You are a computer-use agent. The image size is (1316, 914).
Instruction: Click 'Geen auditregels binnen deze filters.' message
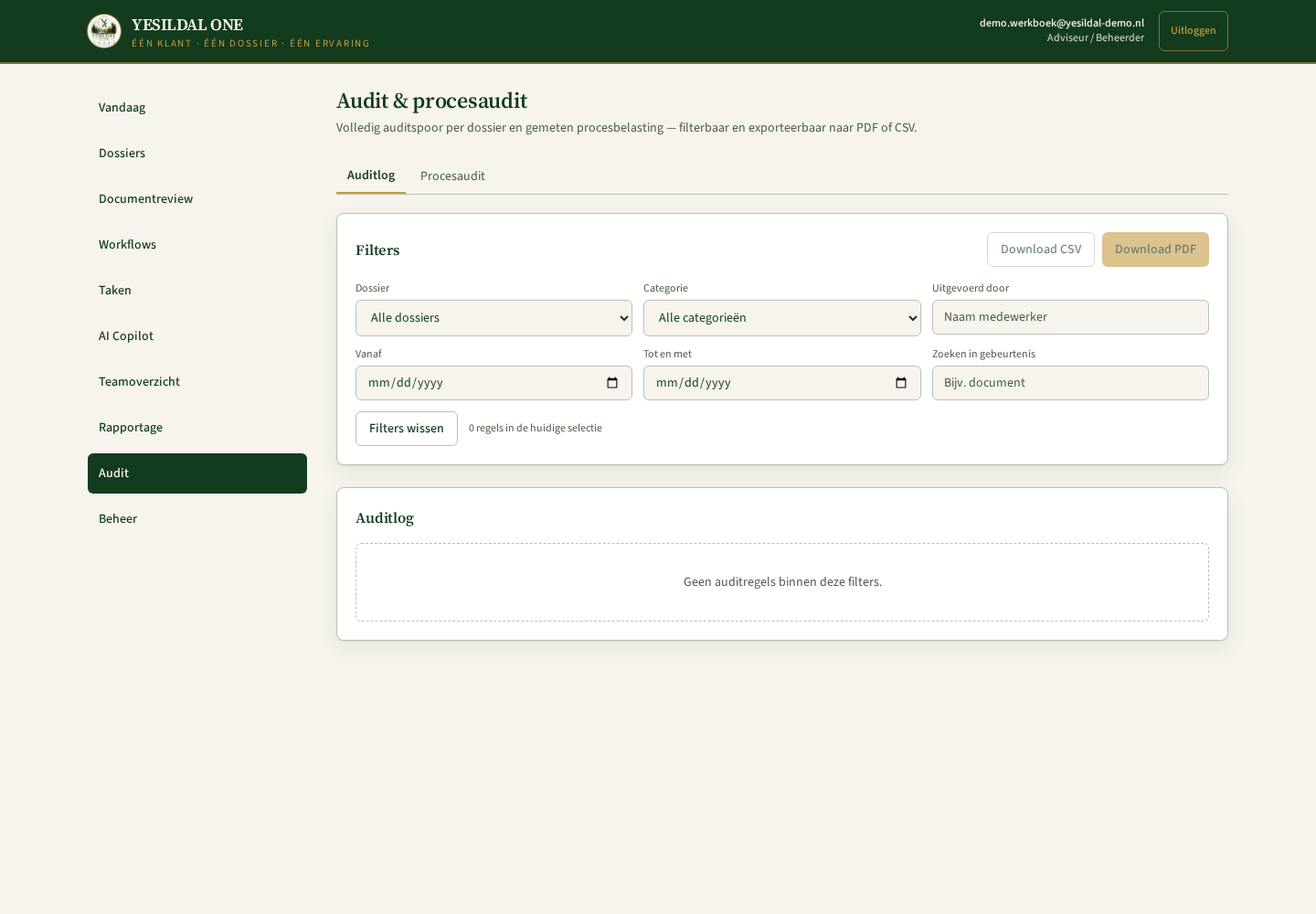[782, 582]
